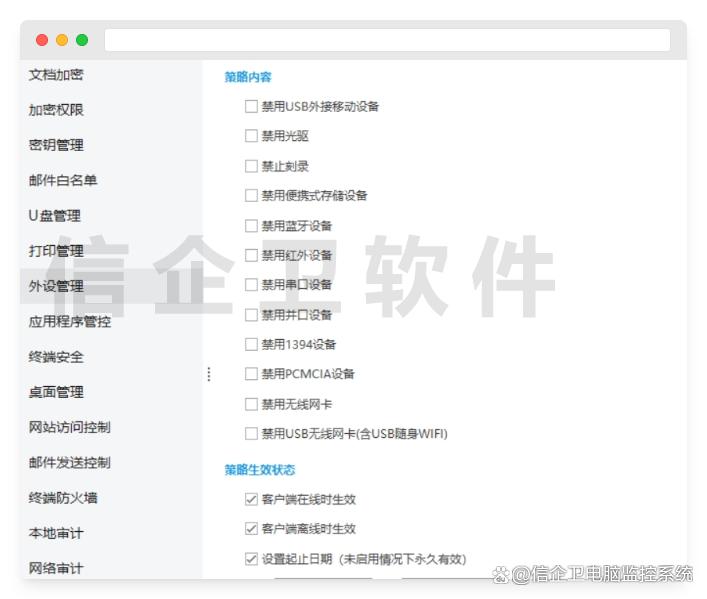Screen dimensions: 707x599
Task: Go to 终端安全 sidebar entry
Action: (x=56, y=357)
